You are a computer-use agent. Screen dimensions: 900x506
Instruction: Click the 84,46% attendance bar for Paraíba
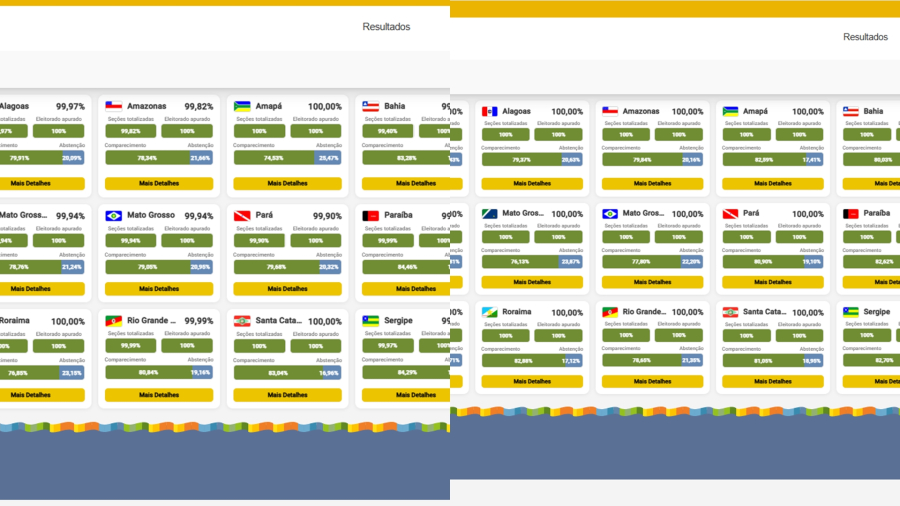pos(406,267)
